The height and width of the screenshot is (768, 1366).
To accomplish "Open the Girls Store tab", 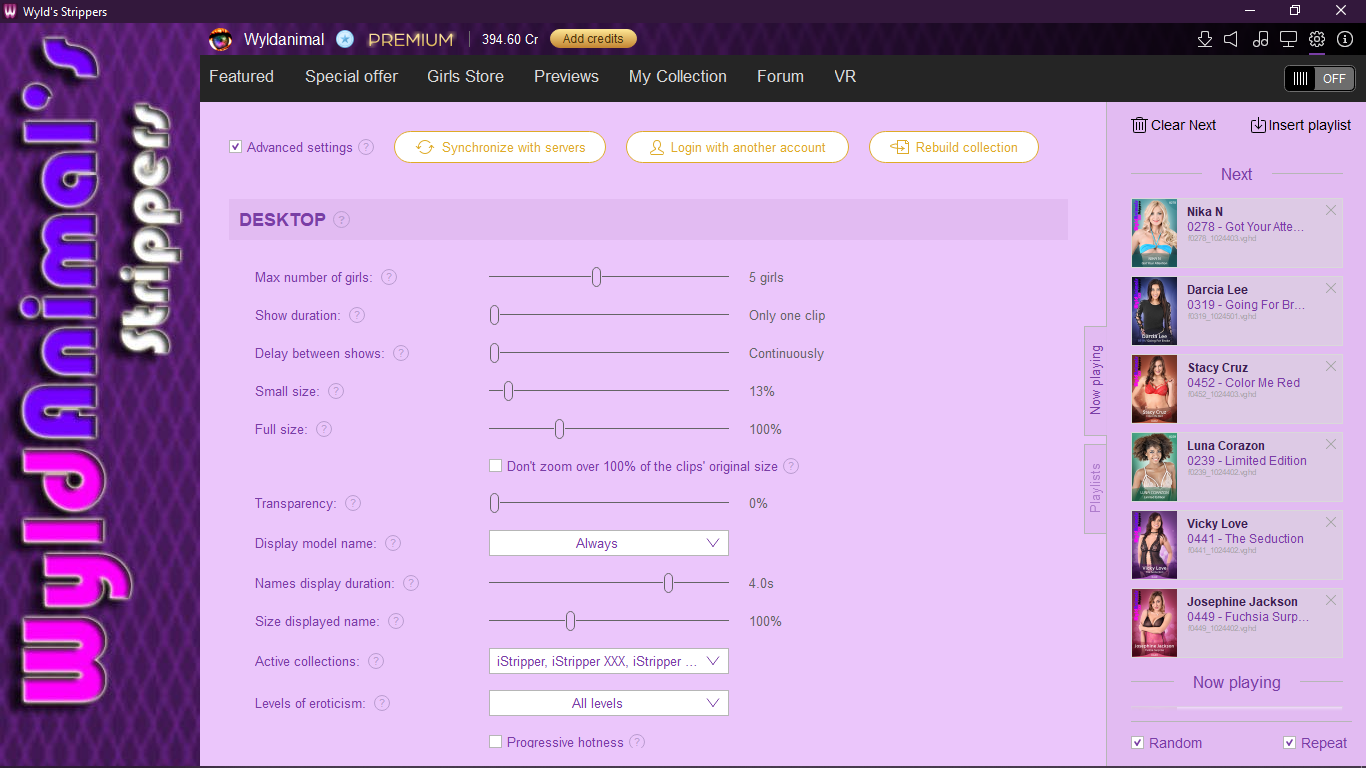I will [x=465, y=76].
